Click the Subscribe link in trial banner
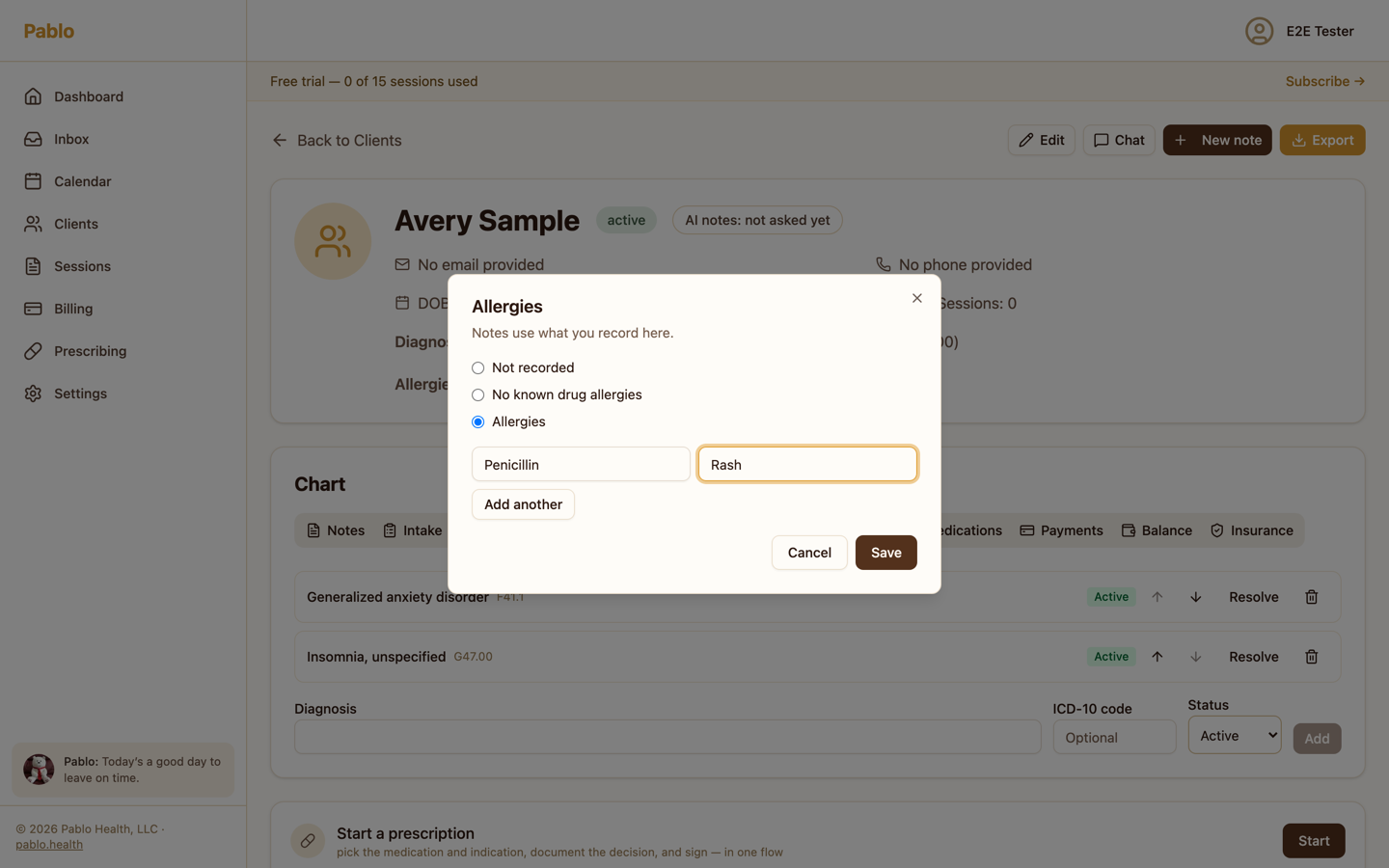 (1325, 82)
